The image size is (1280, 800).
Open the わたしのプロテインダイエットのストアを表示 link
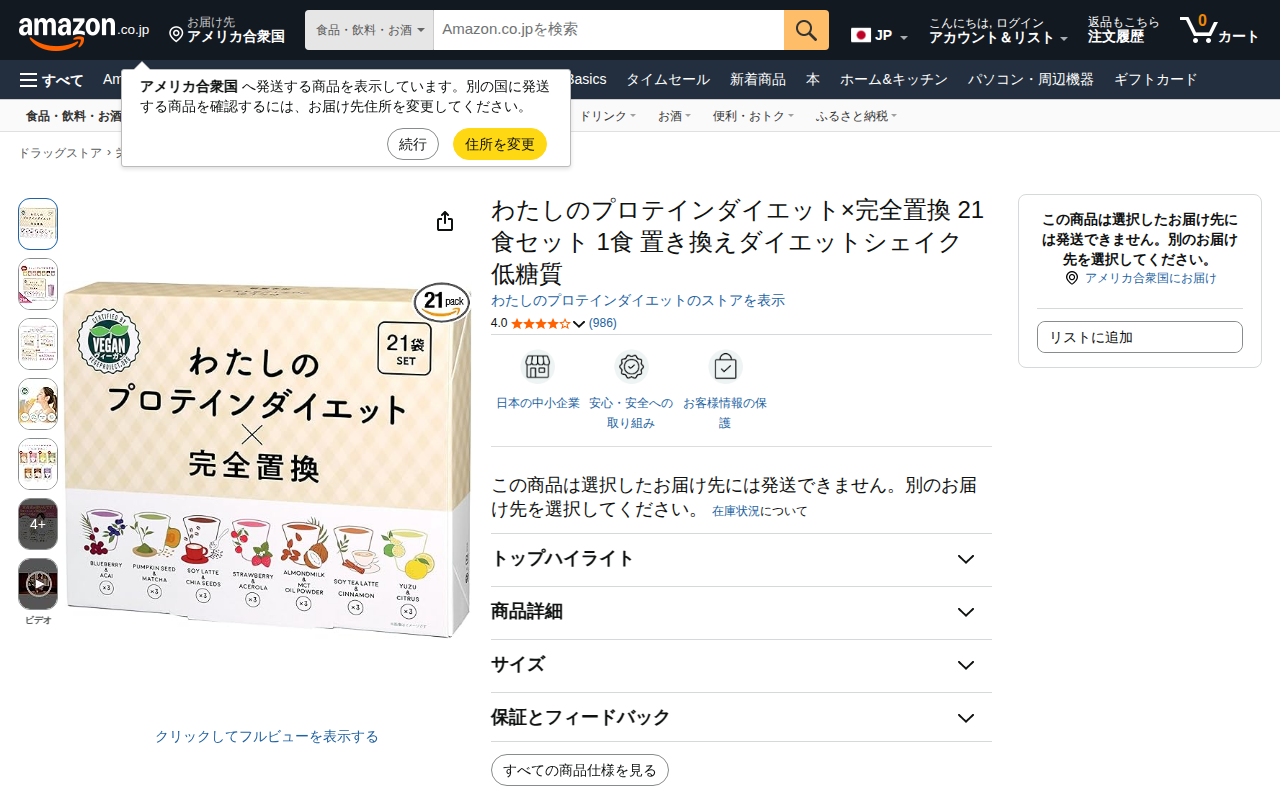(638, 300)
